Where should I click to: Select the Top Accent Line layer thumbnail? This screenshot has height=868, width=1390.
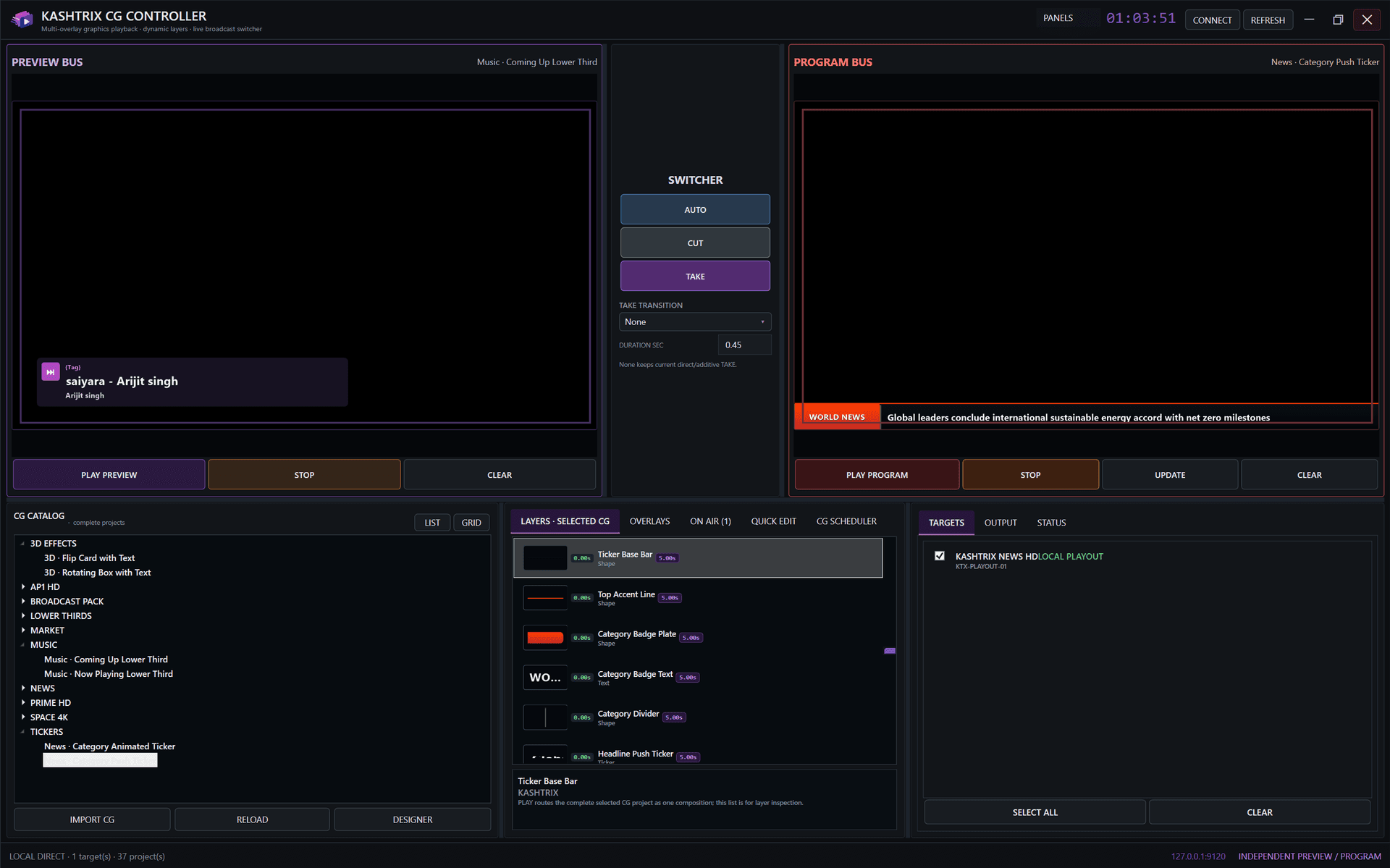point(545,598)
